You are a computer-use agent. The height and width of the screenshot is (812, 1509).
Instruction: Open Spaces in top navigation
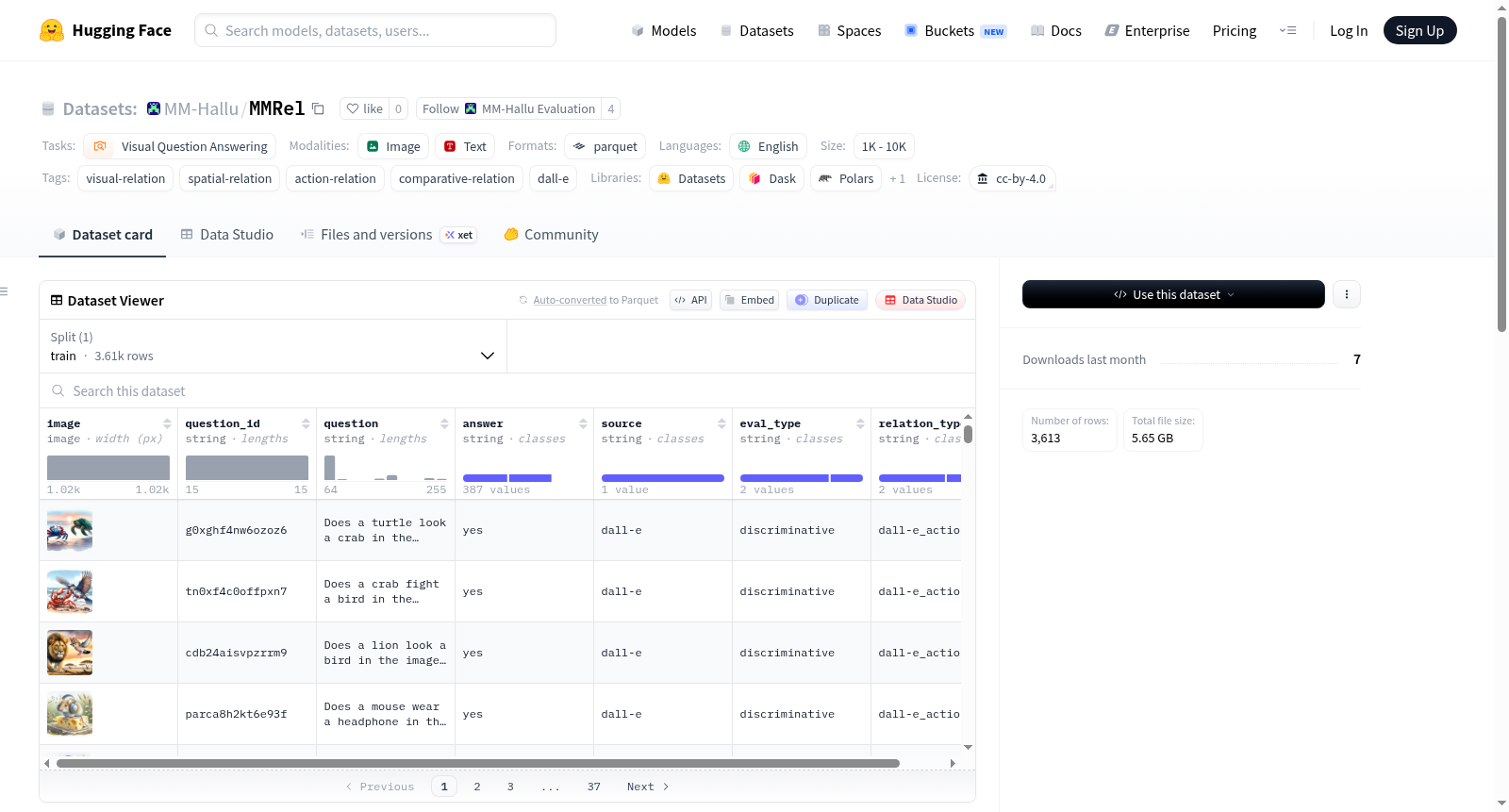(849, 31)
